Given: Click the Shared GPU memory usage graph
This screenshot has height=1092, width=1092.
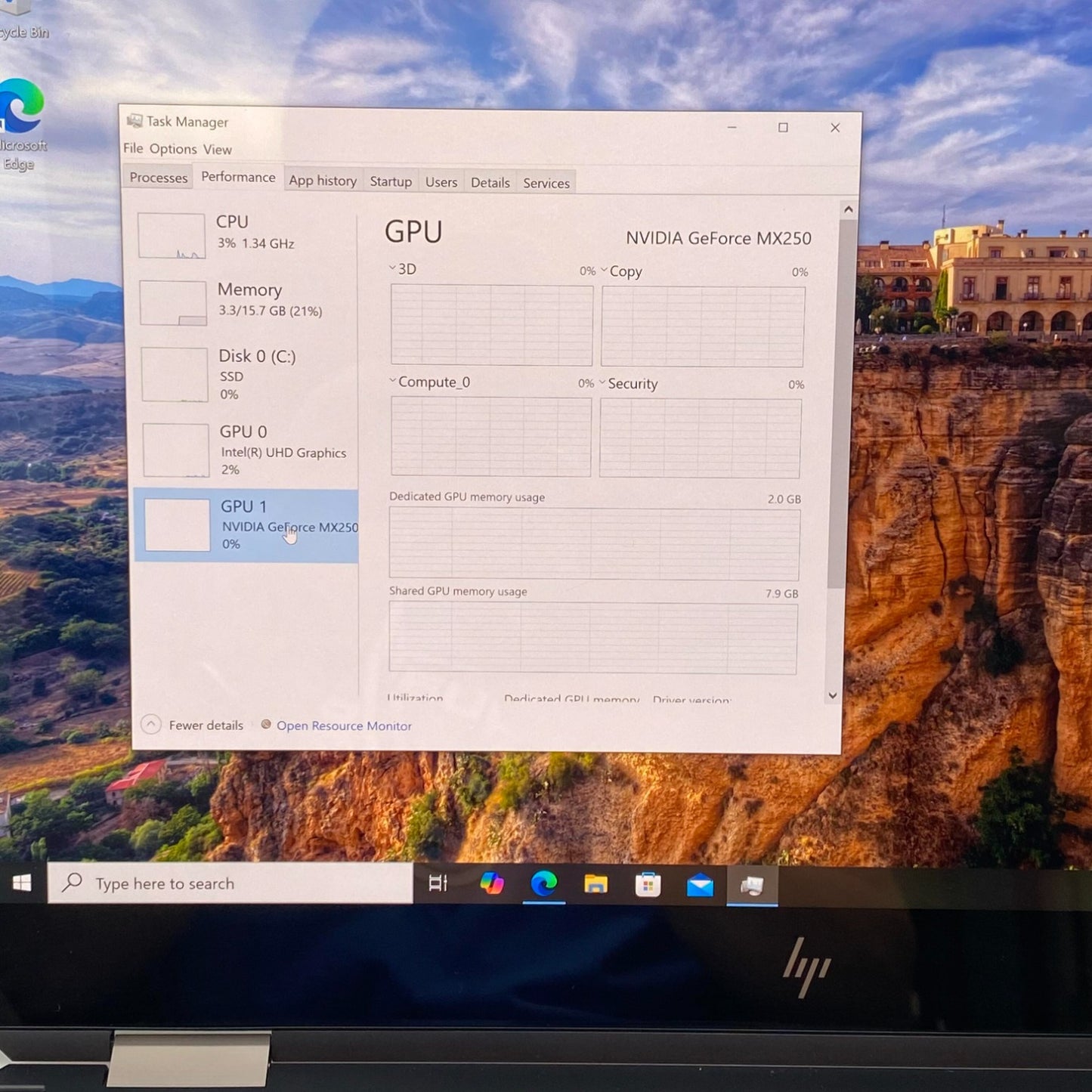Looking at the screenshot, I should pyautogui.click(x=593, y=638).
